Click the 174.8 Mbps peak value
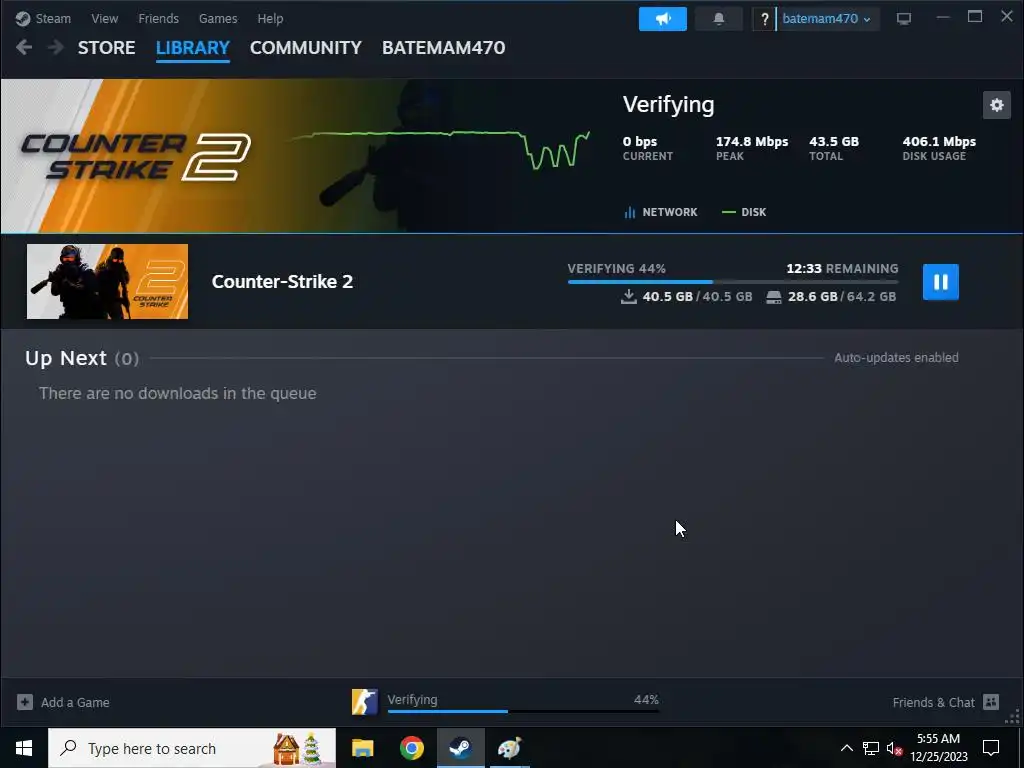Screen dimensions: 1024x768 point(752,142)
